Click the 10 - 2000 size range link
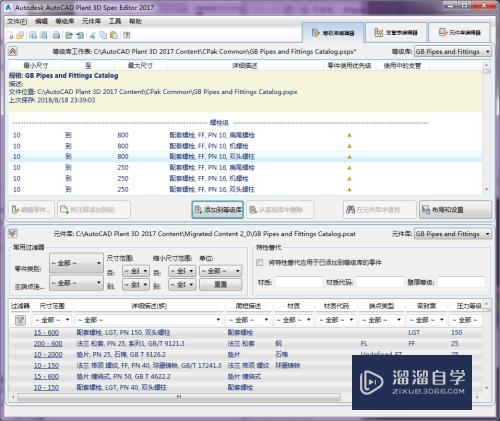 [48, 354]
